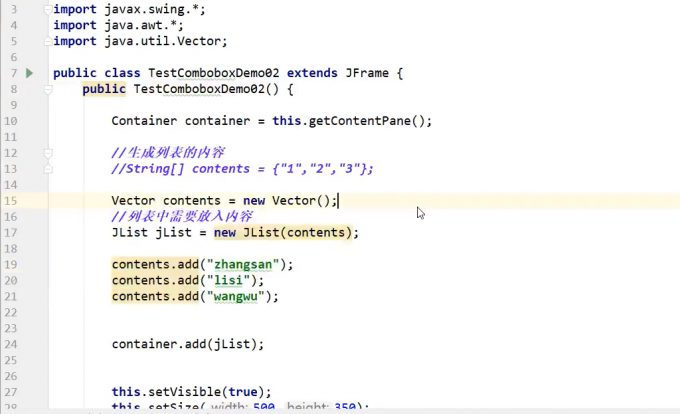Click the width parameter hint in setSize

231,408
